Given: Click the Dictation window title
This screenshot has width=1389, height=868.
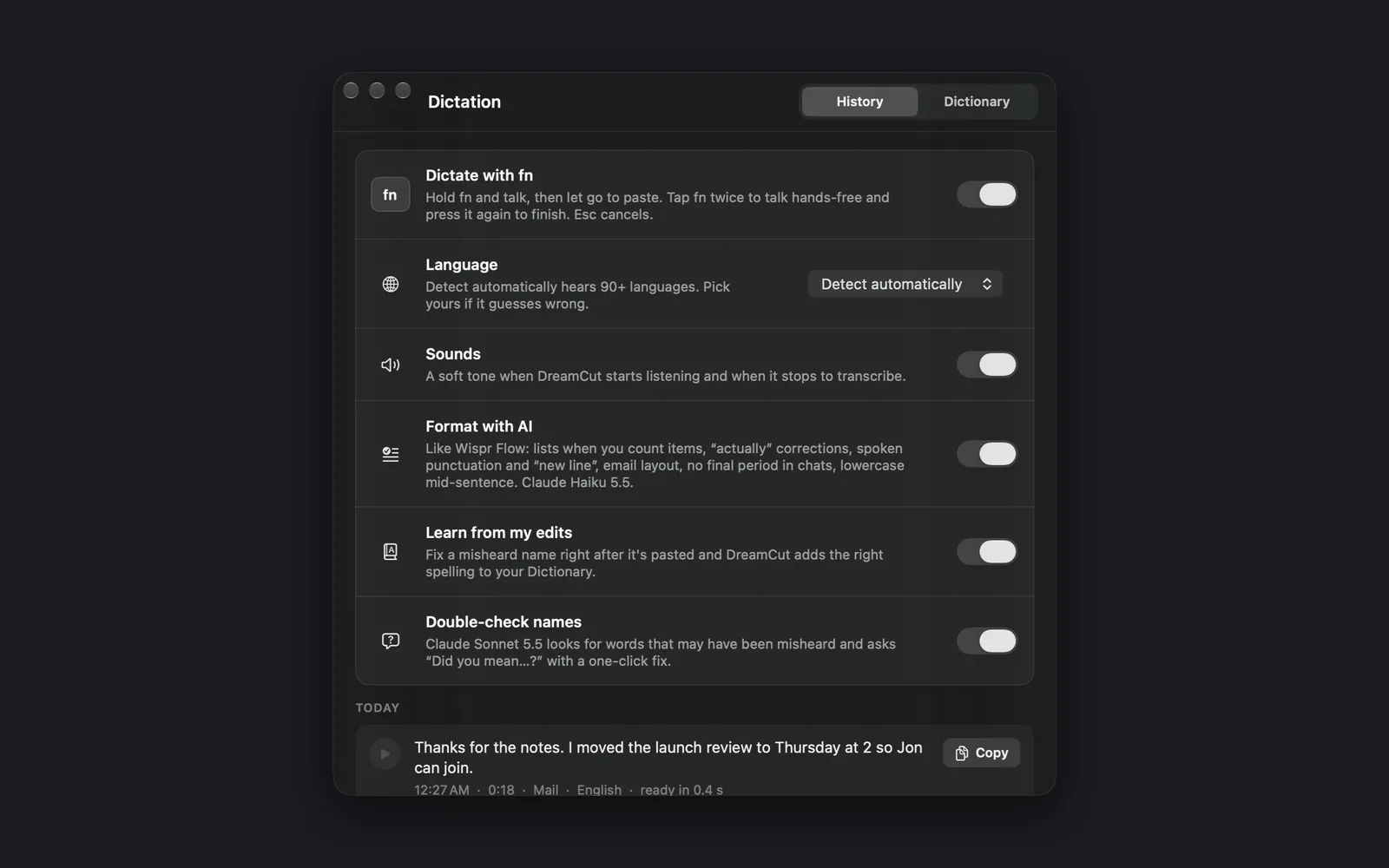Looking at the screenshot, I should [x=464, y=102].
